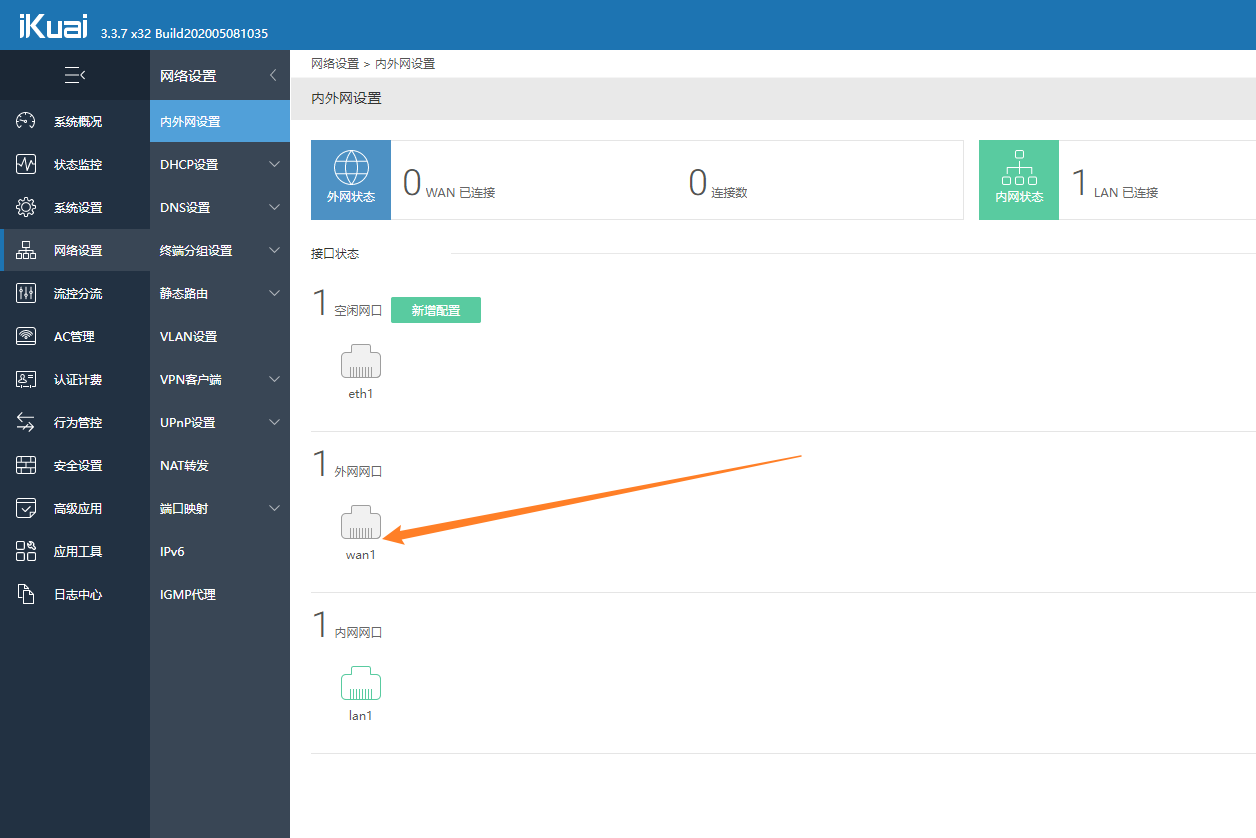The width and height of the screenshot is (1256, 838).
Task: Open the NAT转发 menu item
Action: point(184,466)
